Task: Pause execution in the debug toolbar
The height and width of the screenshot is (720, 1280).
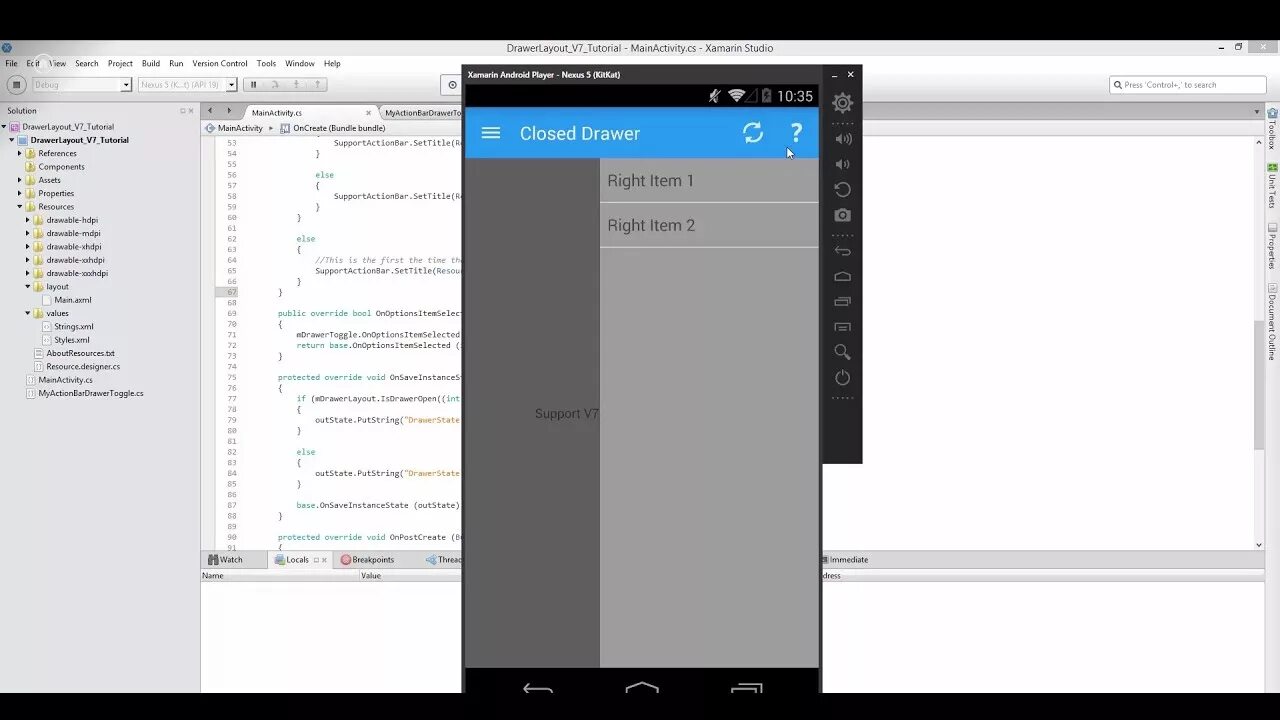Action: 254,85
